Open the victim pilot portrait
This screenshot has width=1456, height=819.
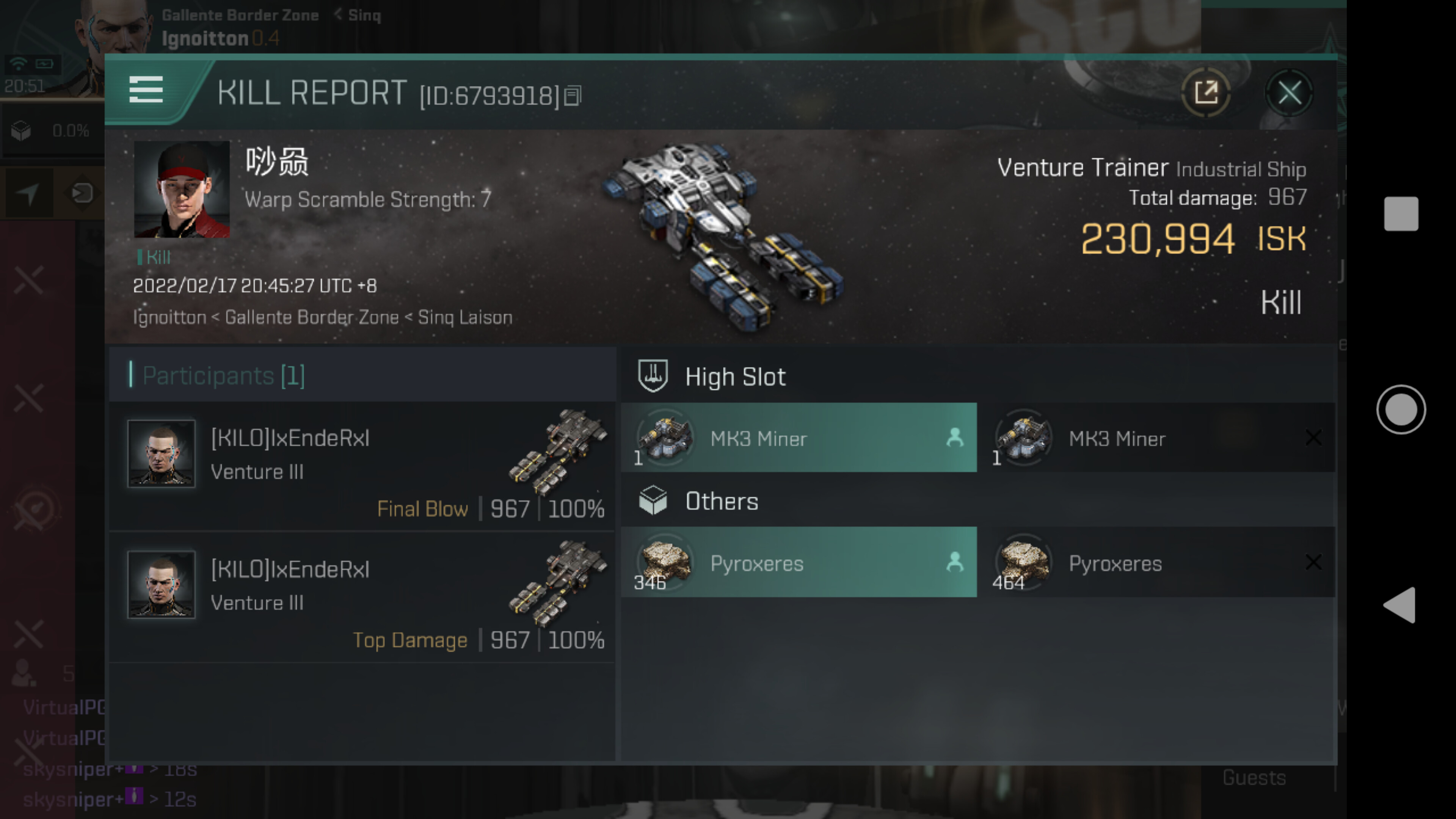coord(182,189)
